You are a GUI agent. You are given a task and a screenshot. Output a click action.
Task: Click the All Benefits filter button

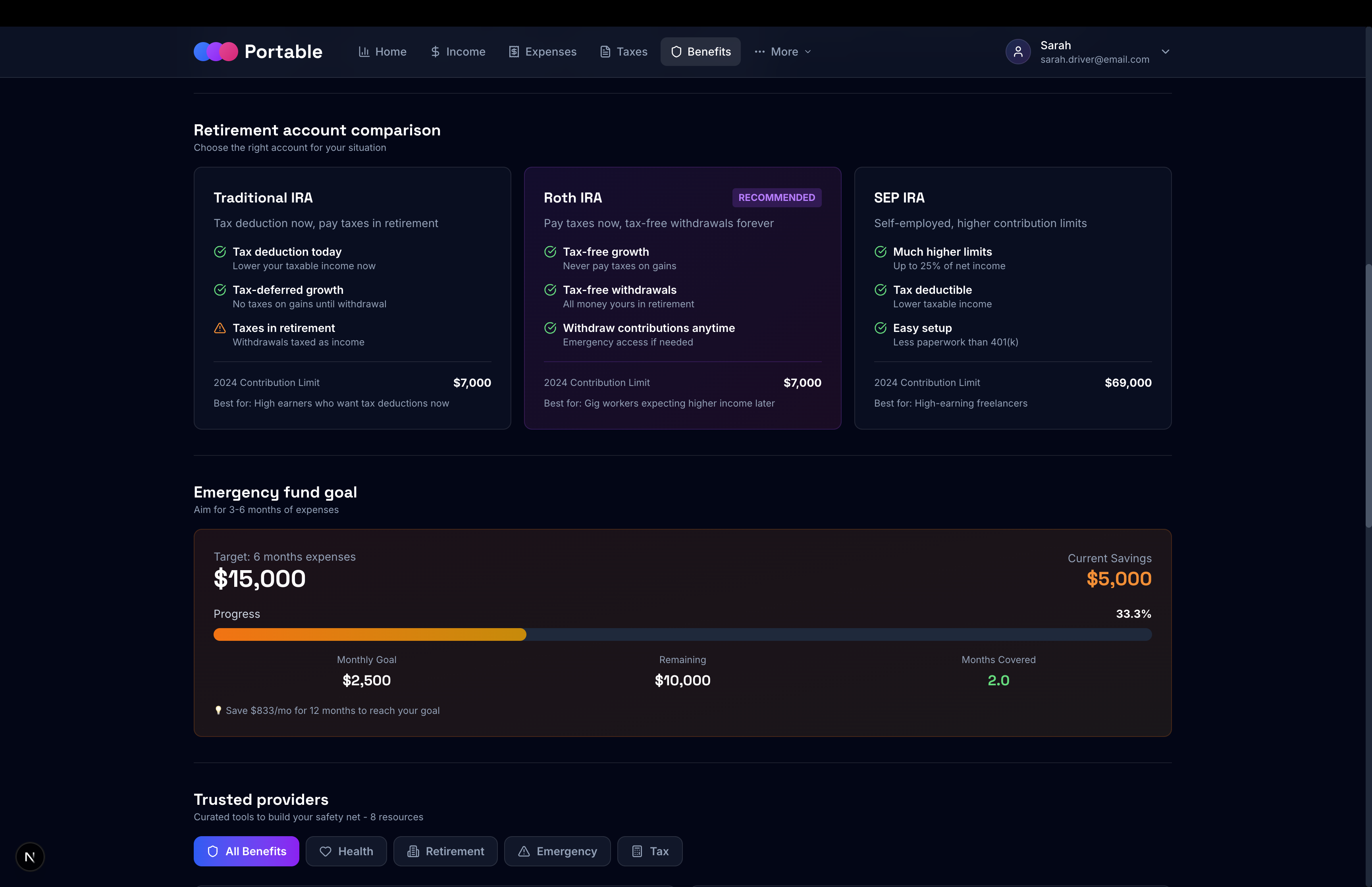tap(247, 851)
